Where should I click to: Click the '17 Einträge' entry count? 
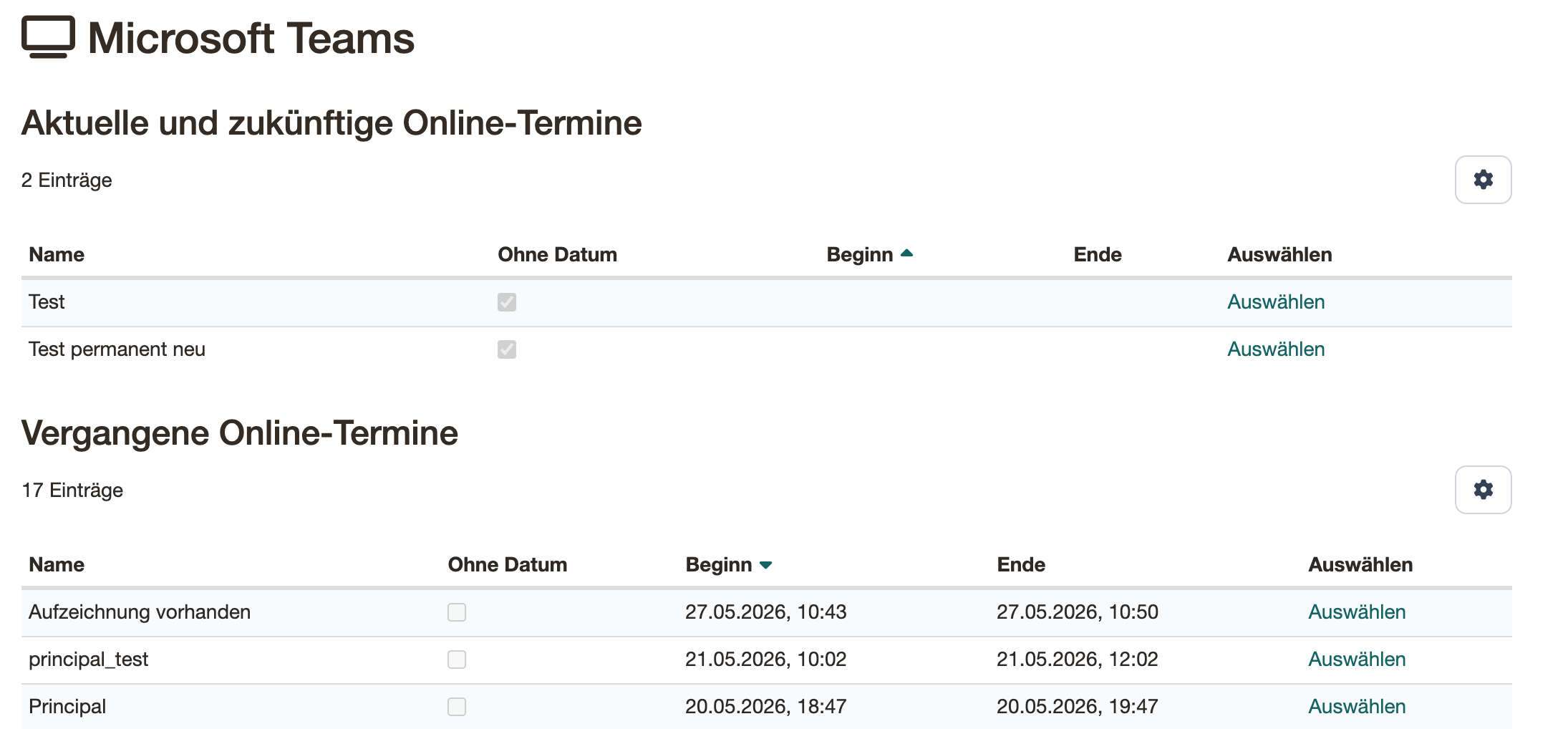click(72, 491)
